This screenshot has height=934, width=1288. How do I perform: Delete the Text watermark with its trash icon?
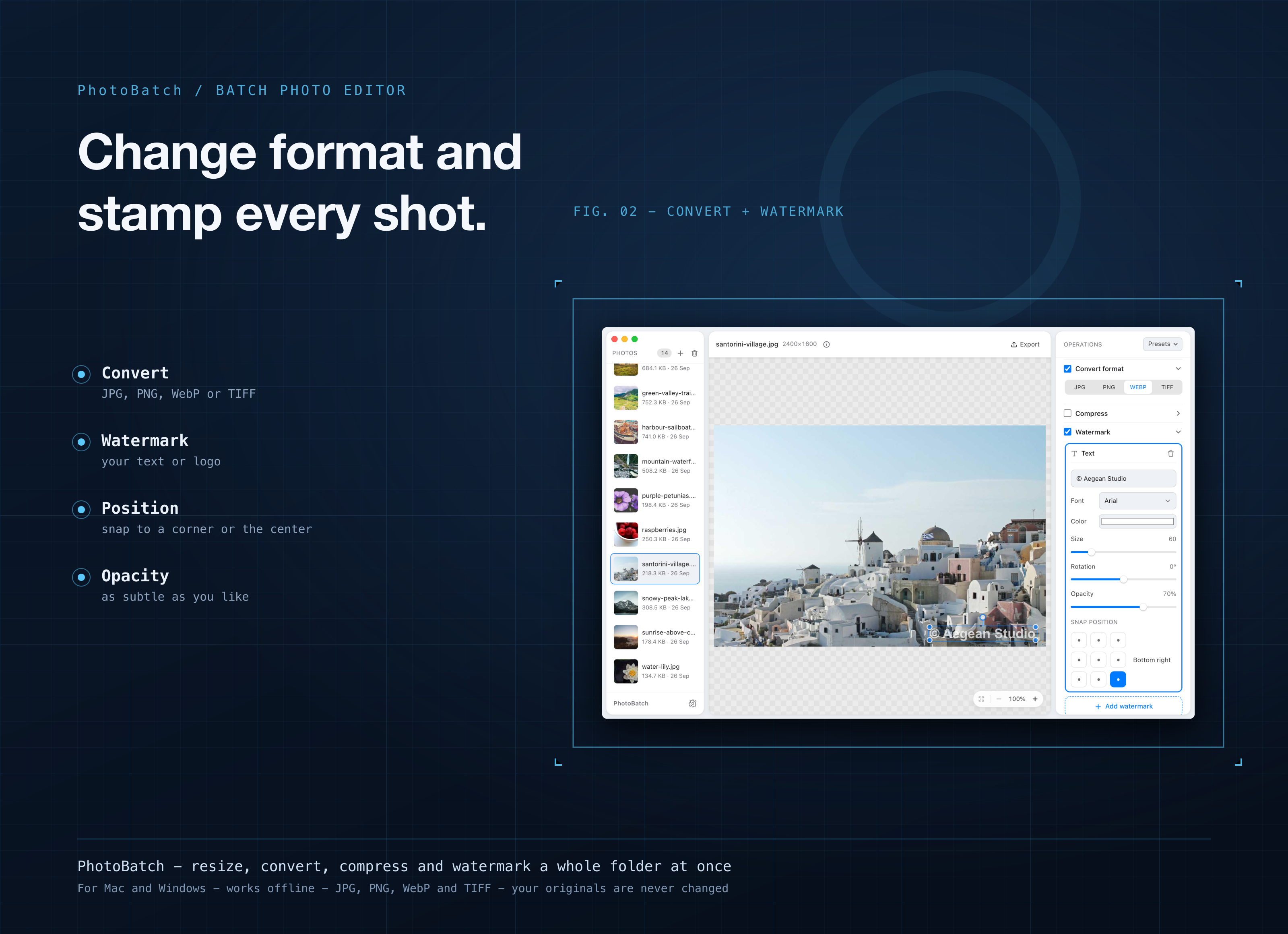[1170, 453]
